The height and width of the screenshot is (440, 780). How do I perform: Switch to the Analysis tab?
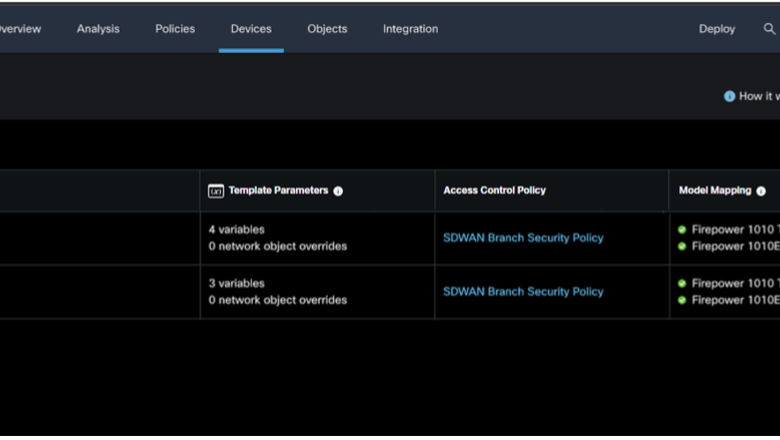(x=98, y=29)
